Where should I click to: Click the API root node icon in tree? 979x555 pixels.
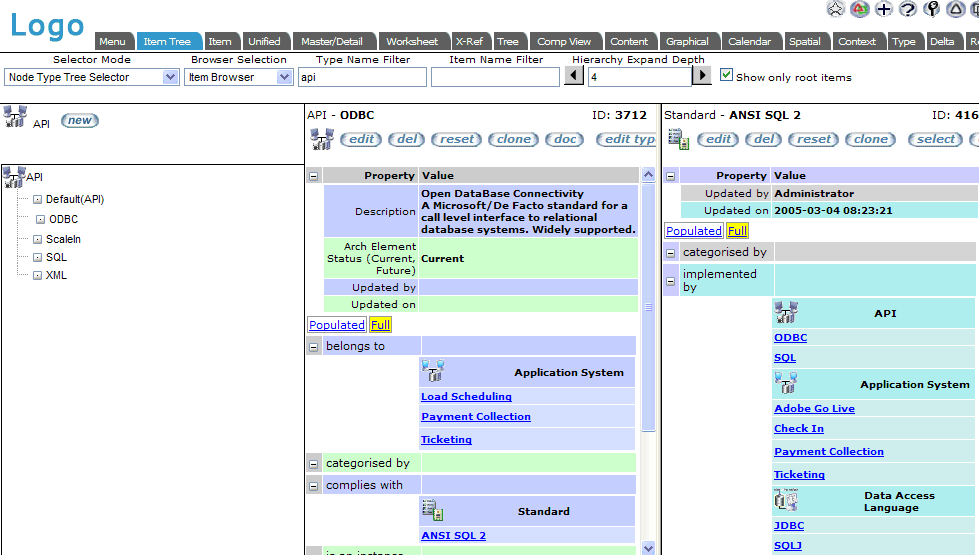(14, 177)
